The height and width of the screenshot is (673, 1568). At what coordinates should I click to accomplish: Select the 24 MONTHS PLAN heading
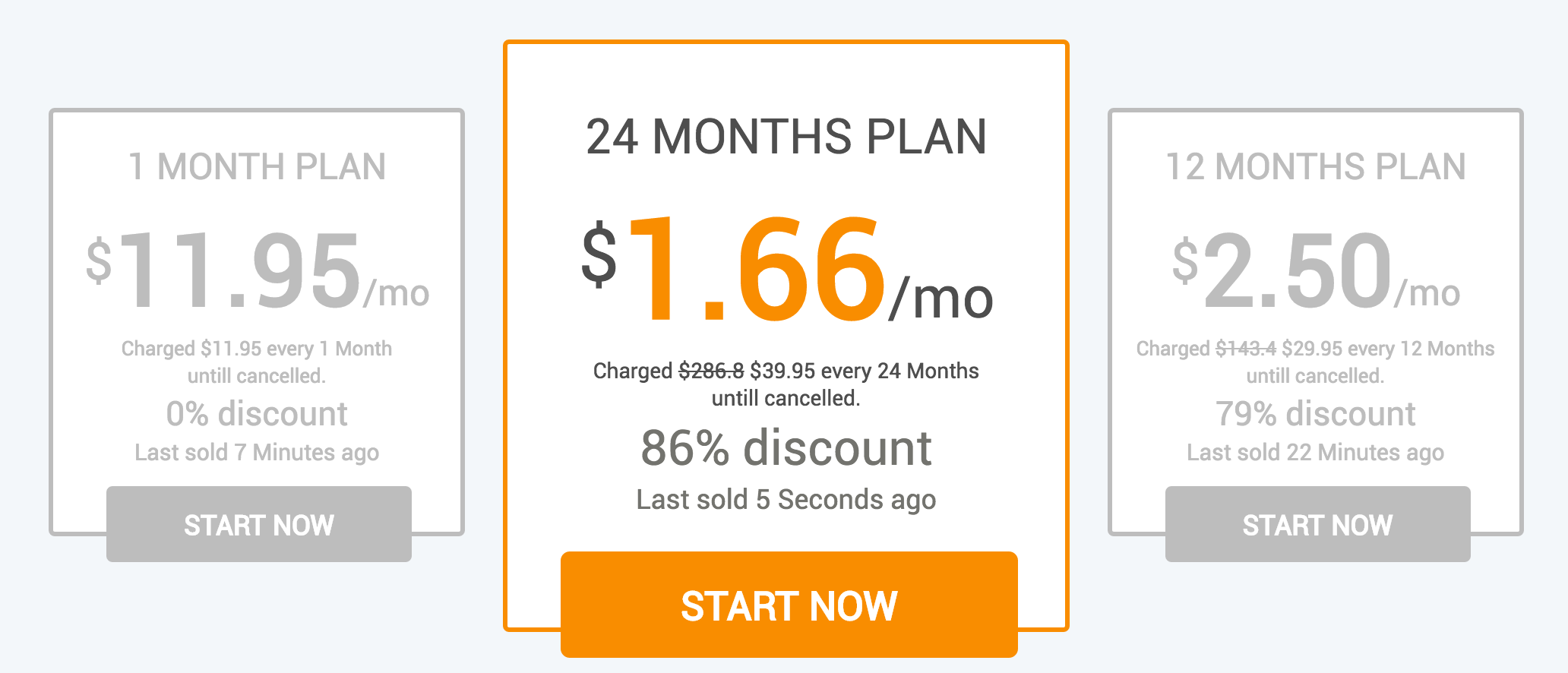pos(786,137)
